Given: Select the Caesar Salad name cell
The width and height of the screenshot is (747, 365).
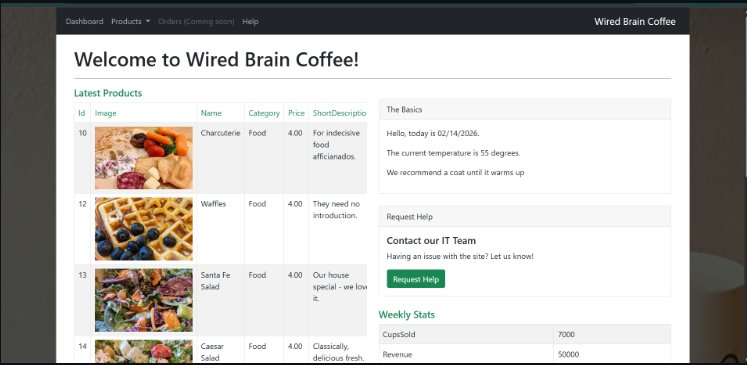Looking at the screenshot, I should pyautogui.click(x=221, y=350).
